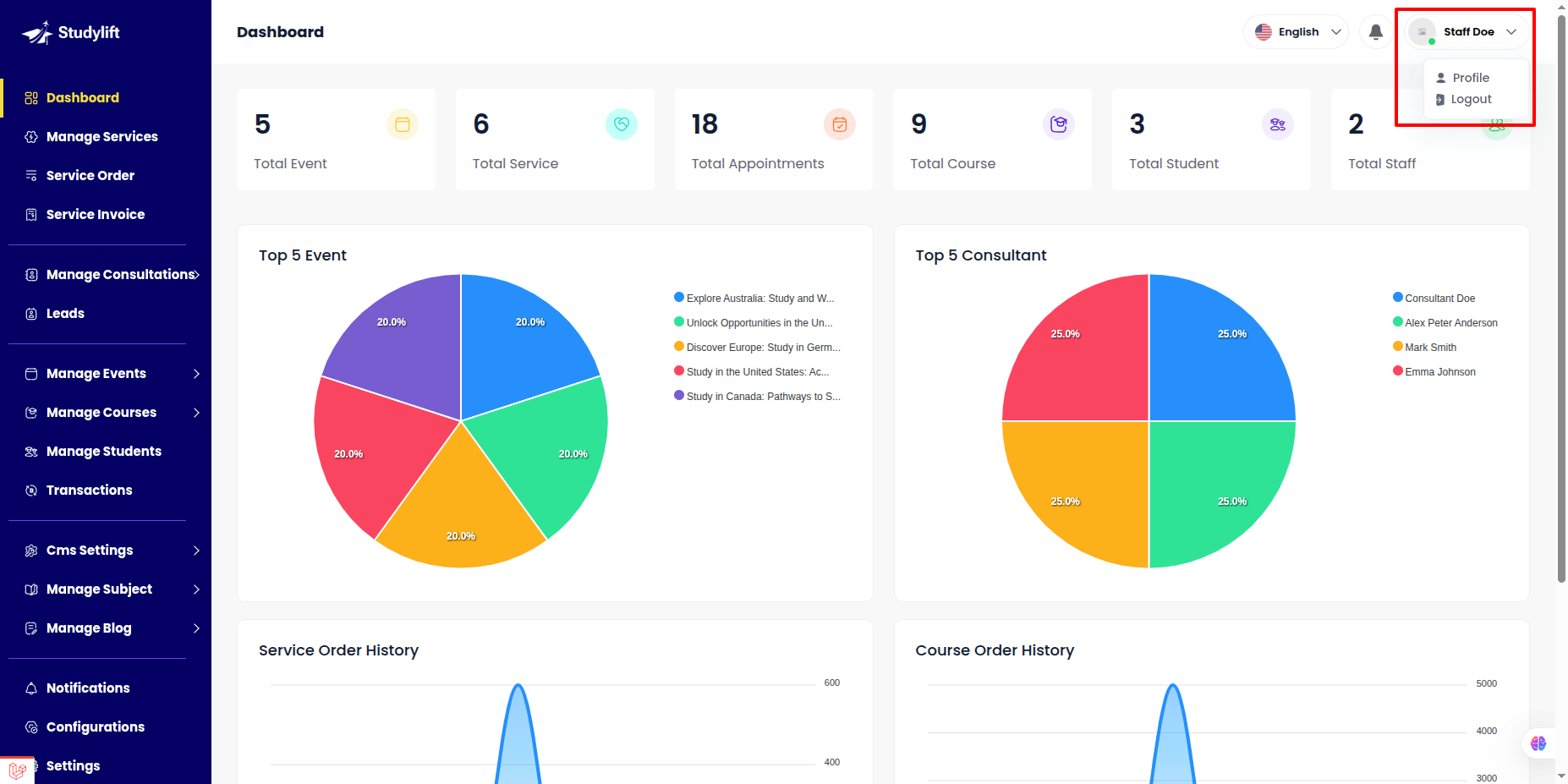Open Settings link at sidebar bottom
Image resolution: width=1568 pixels, height=784 pixels.
coord(73,766)
